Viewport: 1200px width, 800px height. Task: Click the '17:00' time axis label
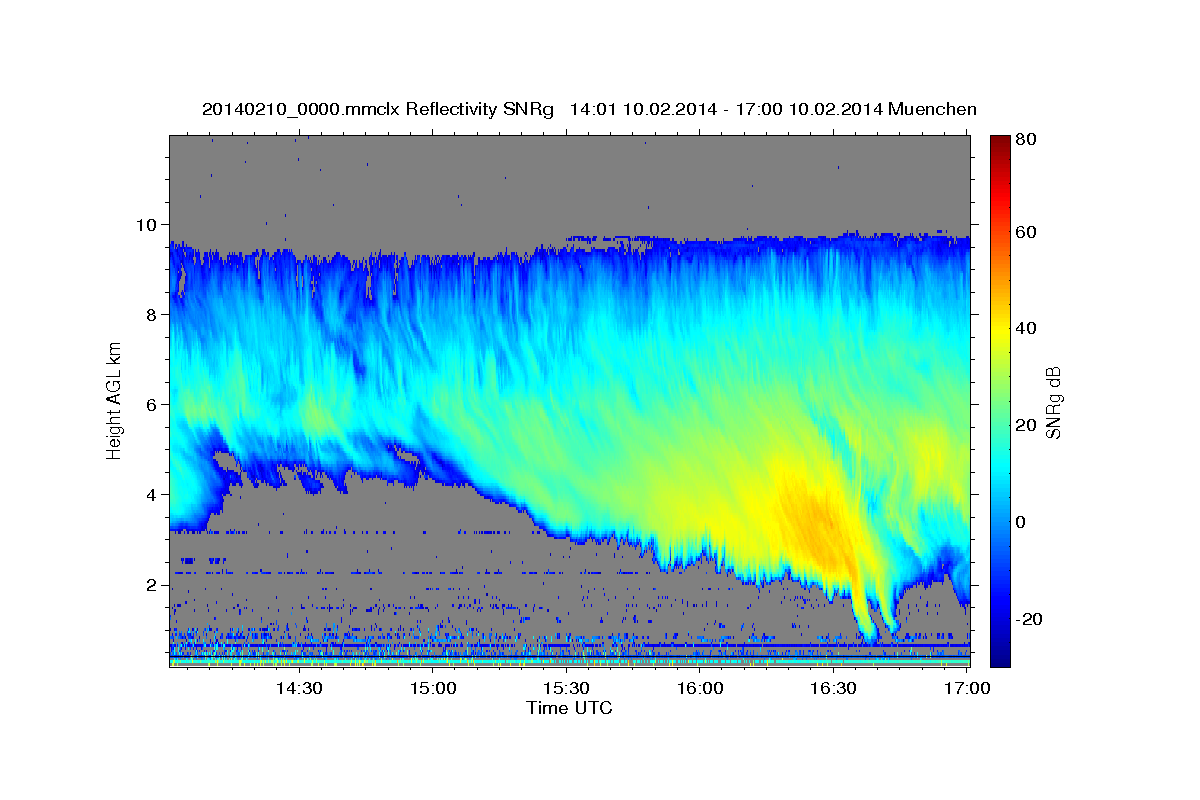[x=967, y=688]
